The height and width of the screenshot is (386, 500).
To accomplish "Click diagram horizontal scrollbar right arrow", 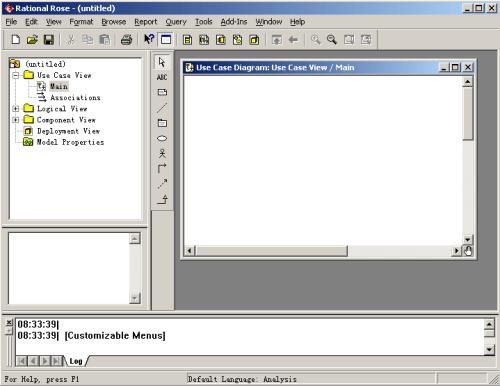I will coord(456,251).
